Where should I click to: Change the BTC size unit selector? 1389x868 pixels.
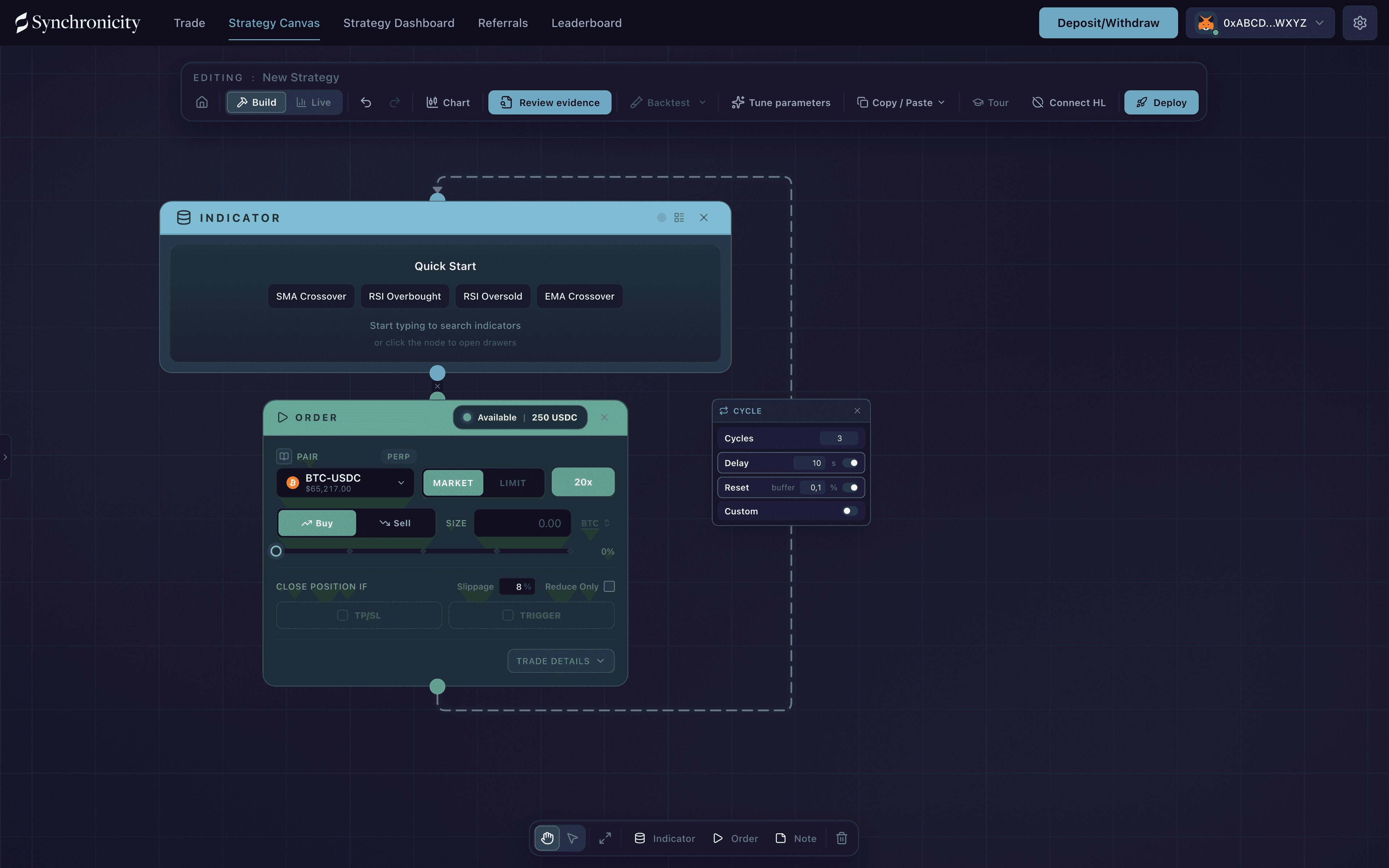click(x=595, y=523)
